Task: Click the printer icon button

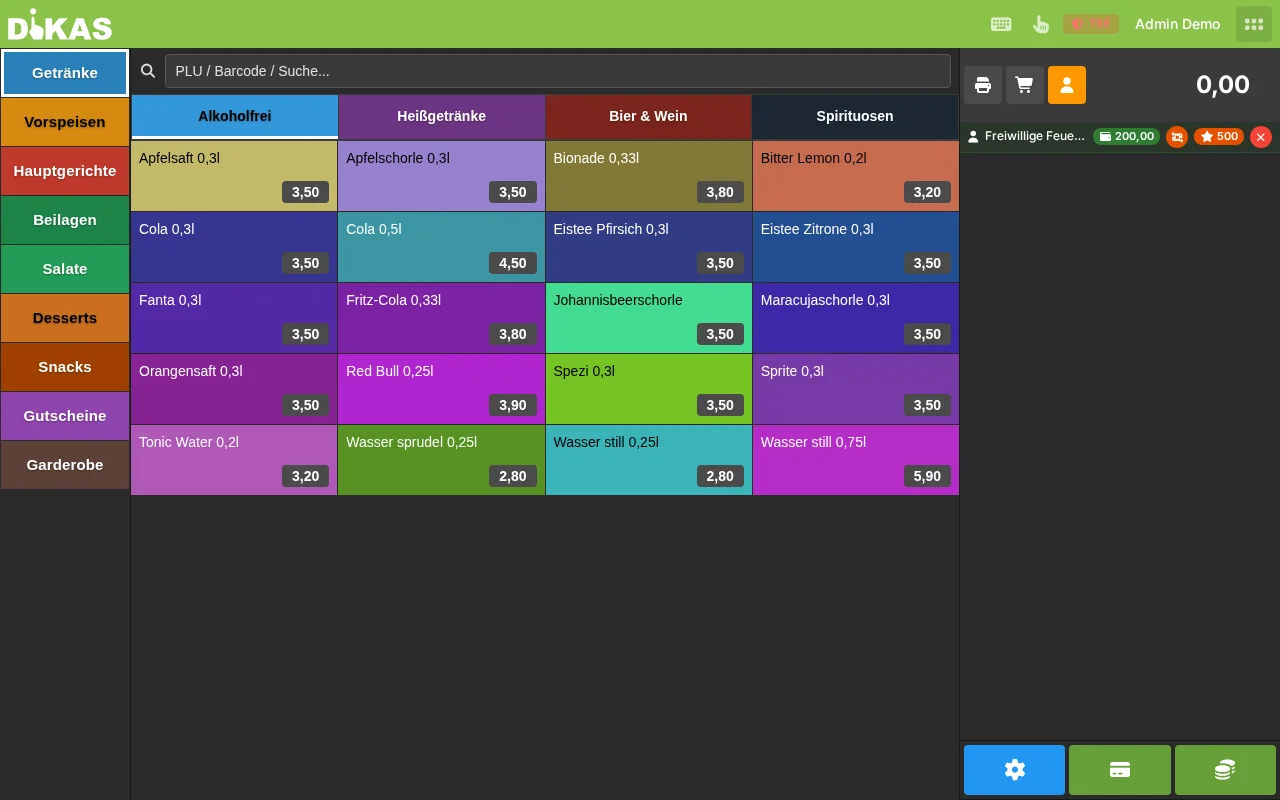Action: click(983, 85)
